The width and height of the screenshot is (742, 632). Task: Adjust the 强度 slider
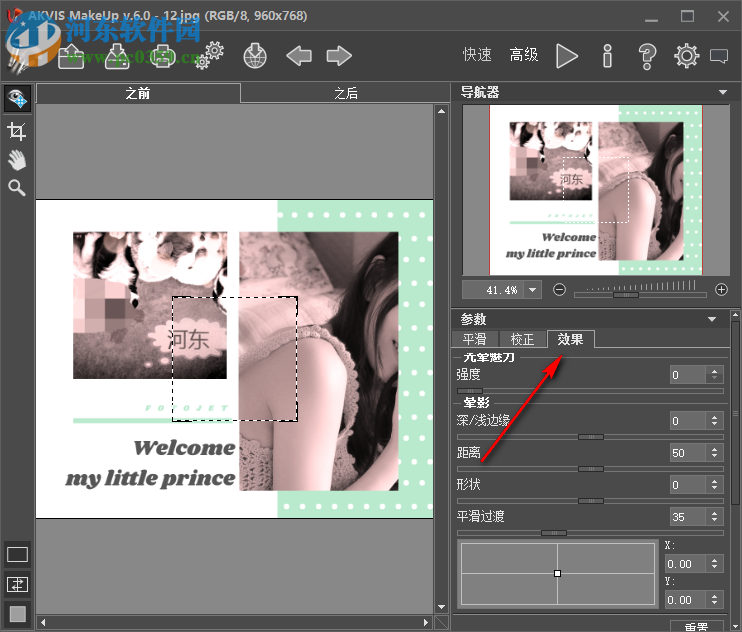tap(470, 391)
